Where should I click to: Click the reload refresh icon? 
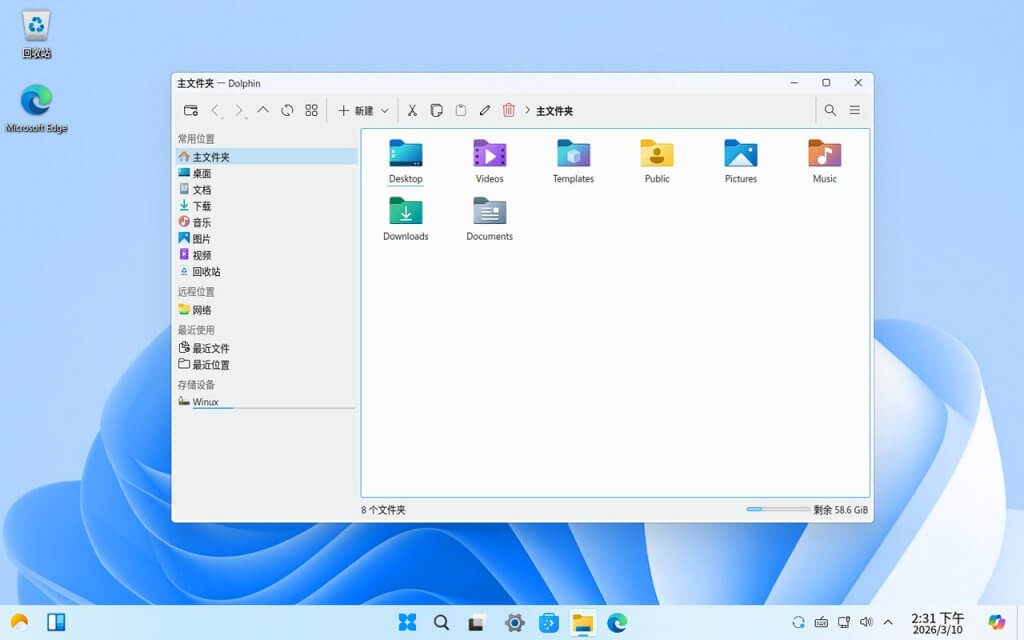[287, 110]
